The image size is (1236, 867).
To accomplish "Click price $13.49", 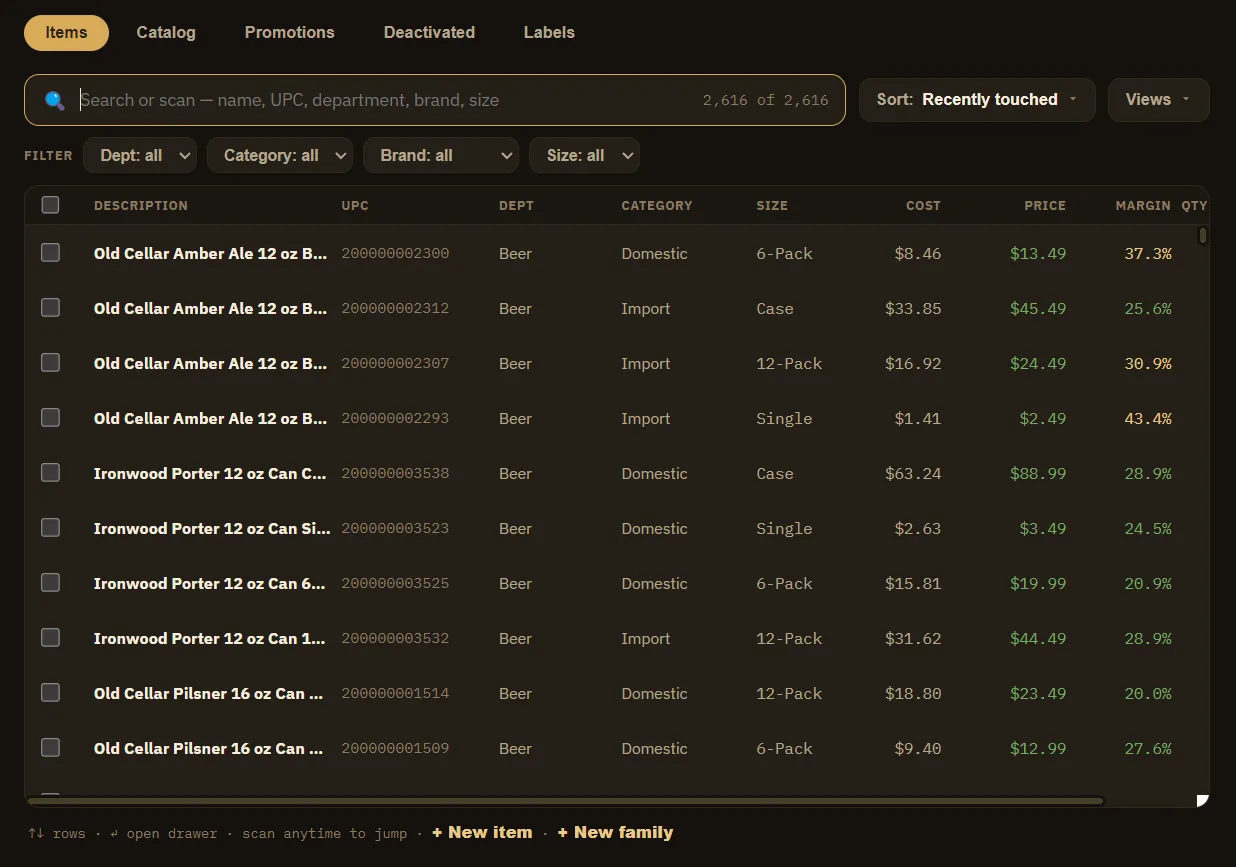I will click(x=1038, y=253).
